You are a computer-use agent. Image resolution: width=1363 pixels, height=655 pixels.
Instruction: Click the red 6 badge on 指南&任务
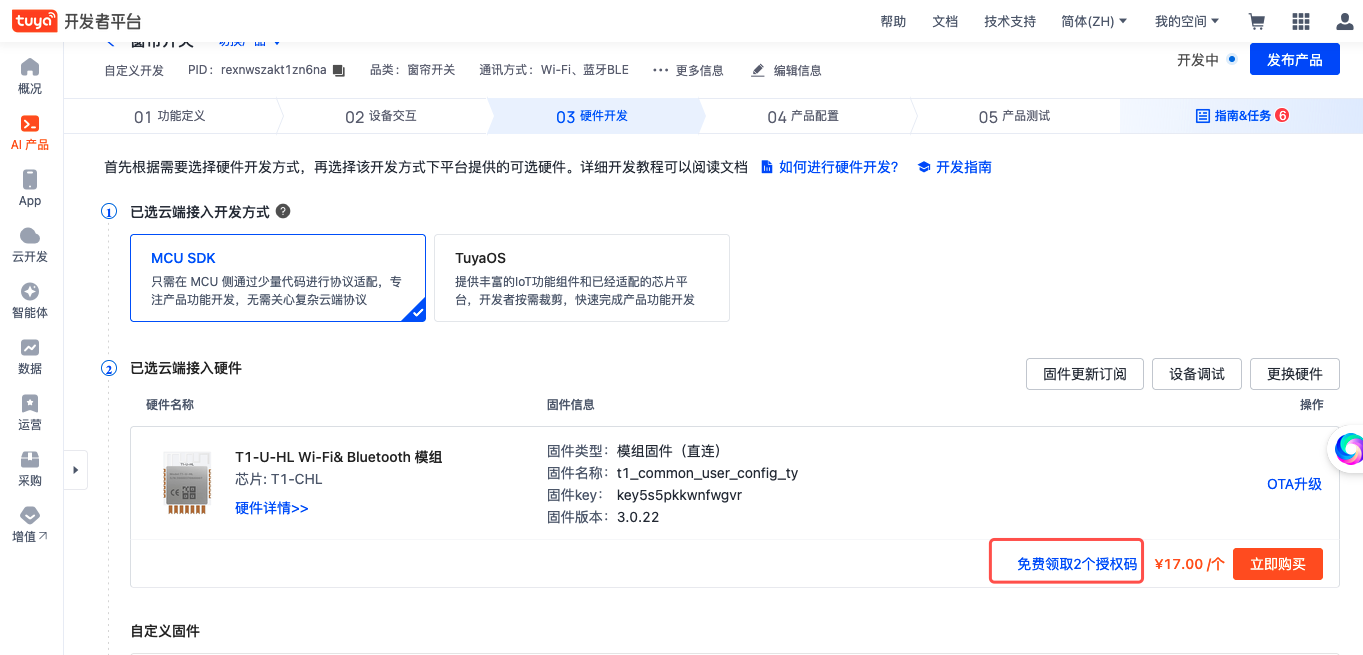click(x=1282, y=115)
